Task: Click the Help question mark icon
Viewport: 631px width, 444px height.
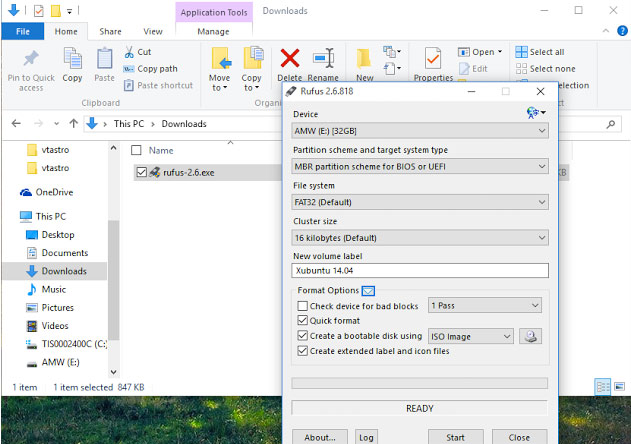Action: click(622, 31)
